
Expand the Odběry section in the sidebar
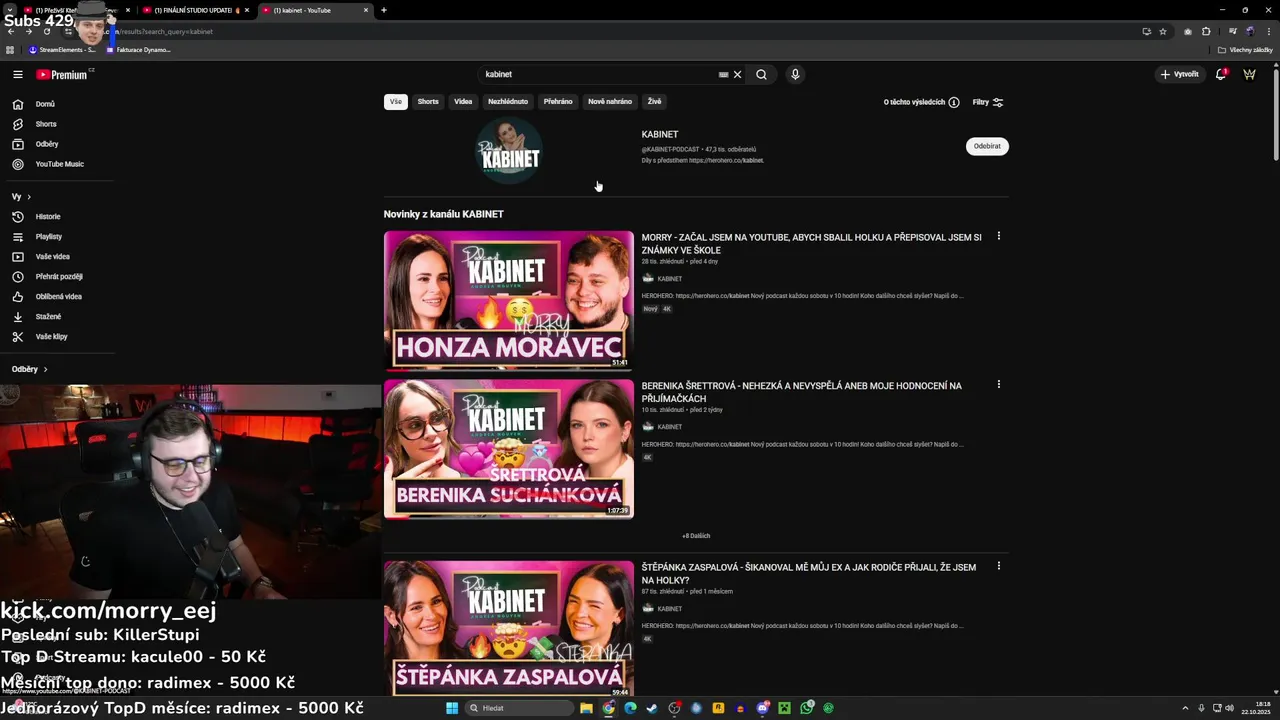[30, 369]
